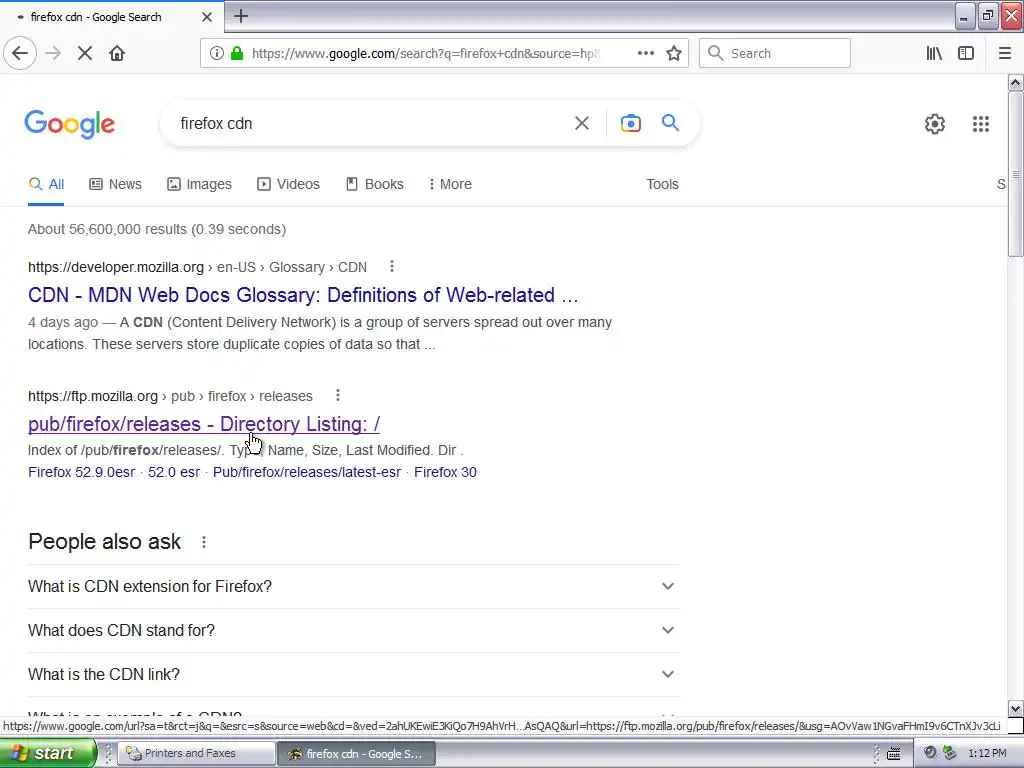
Task: Open the '52.0 esr' sitelink
Action: pos(174,472)
